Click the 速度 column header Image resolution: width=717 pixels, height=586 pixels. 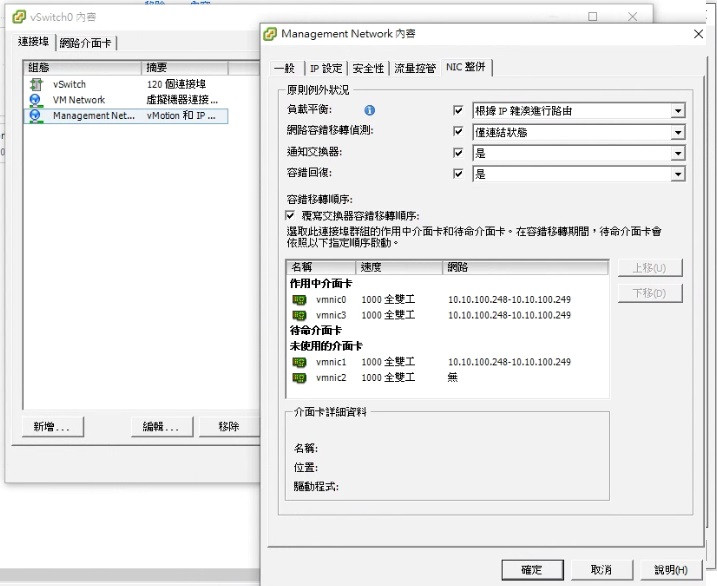399,267
